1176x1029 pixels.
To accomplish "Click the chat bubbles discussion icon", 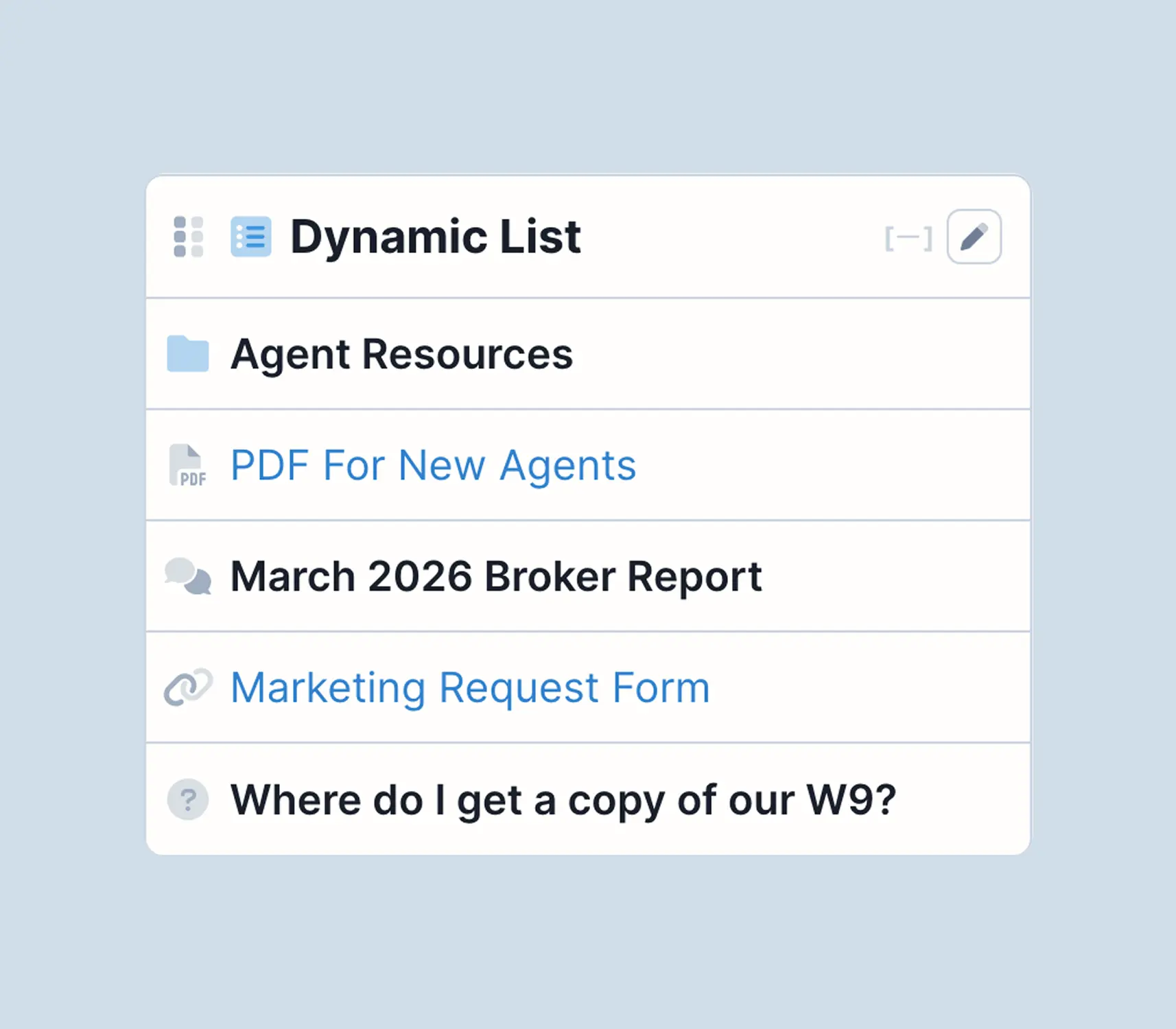I will coord(188,576).
